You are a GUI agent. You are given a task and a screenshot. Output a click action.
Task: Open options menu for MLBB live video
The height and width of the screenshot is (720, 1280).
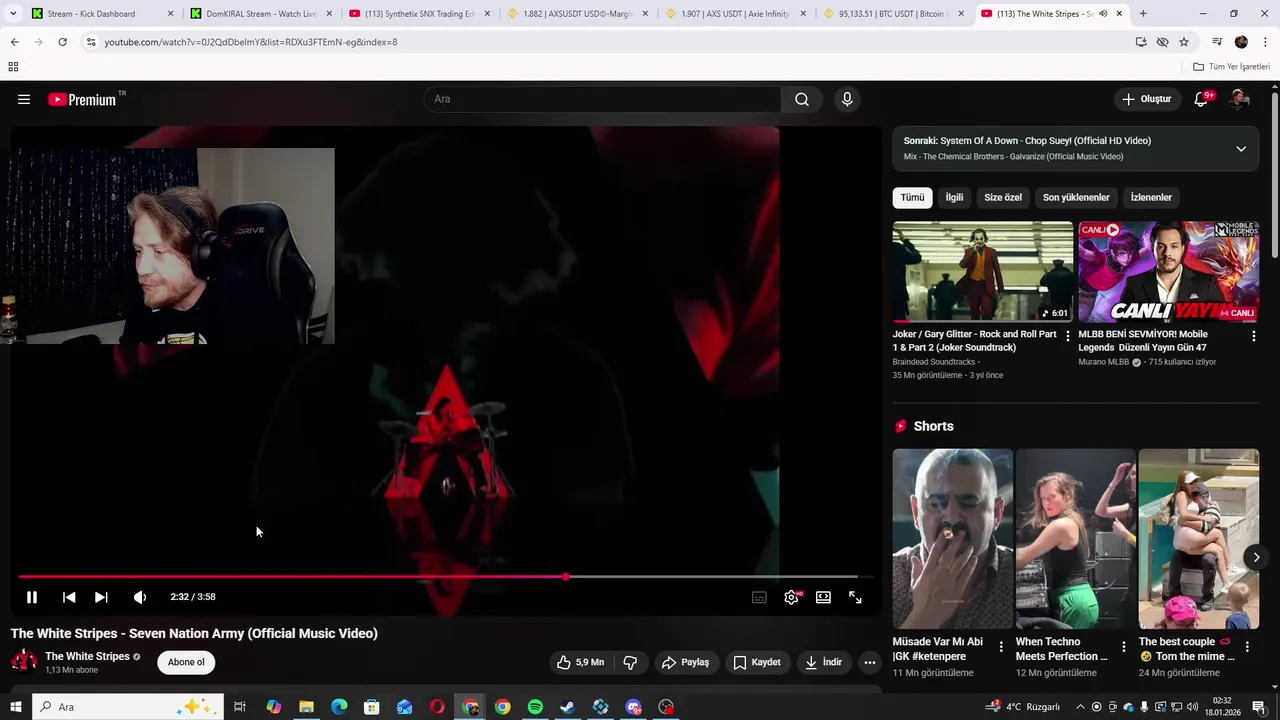point(1254,336)
